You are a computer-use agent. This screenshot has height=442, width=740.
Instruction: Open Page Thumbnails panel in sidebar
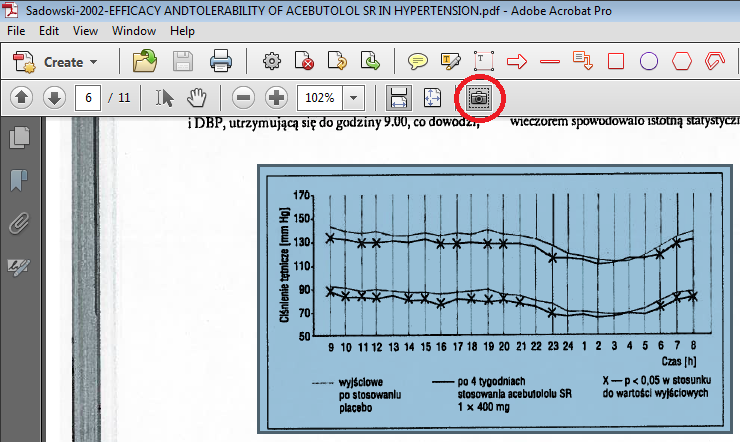[18, 138]
